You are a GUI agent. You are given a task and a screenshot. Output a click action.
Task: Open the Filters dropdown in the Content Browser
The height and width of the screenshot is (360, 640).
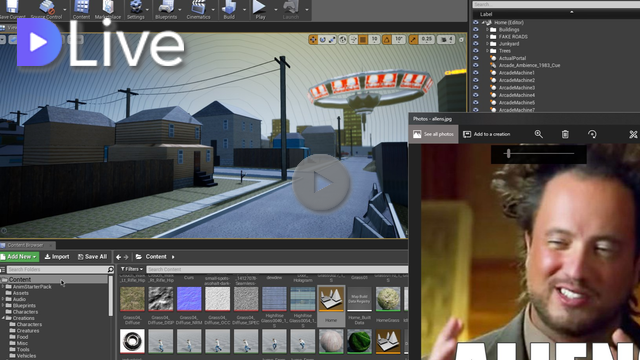[131, 269]
